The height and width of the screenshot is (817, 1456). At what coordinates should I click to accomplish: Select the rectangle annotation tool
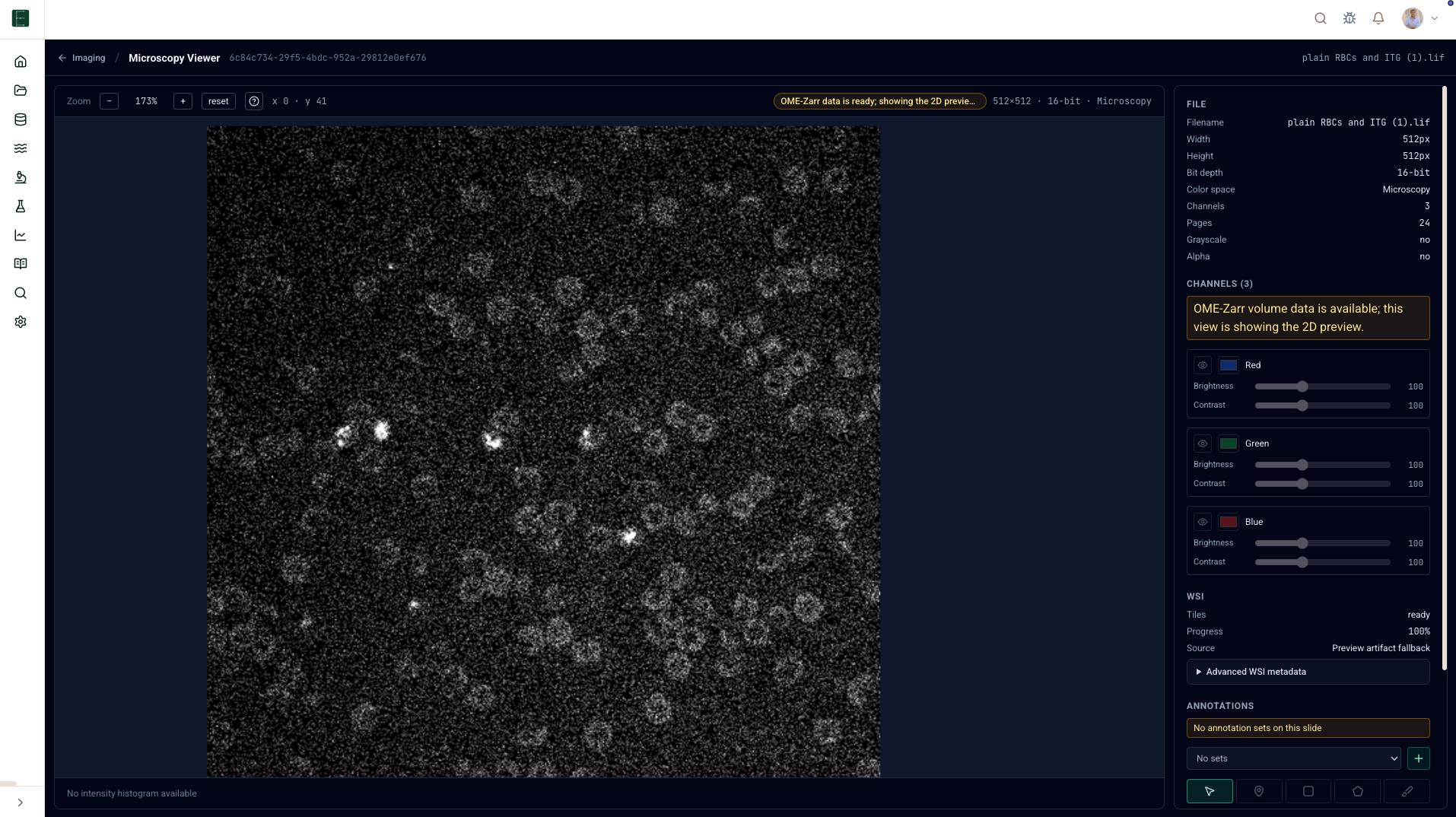[x=1308, y=791]
